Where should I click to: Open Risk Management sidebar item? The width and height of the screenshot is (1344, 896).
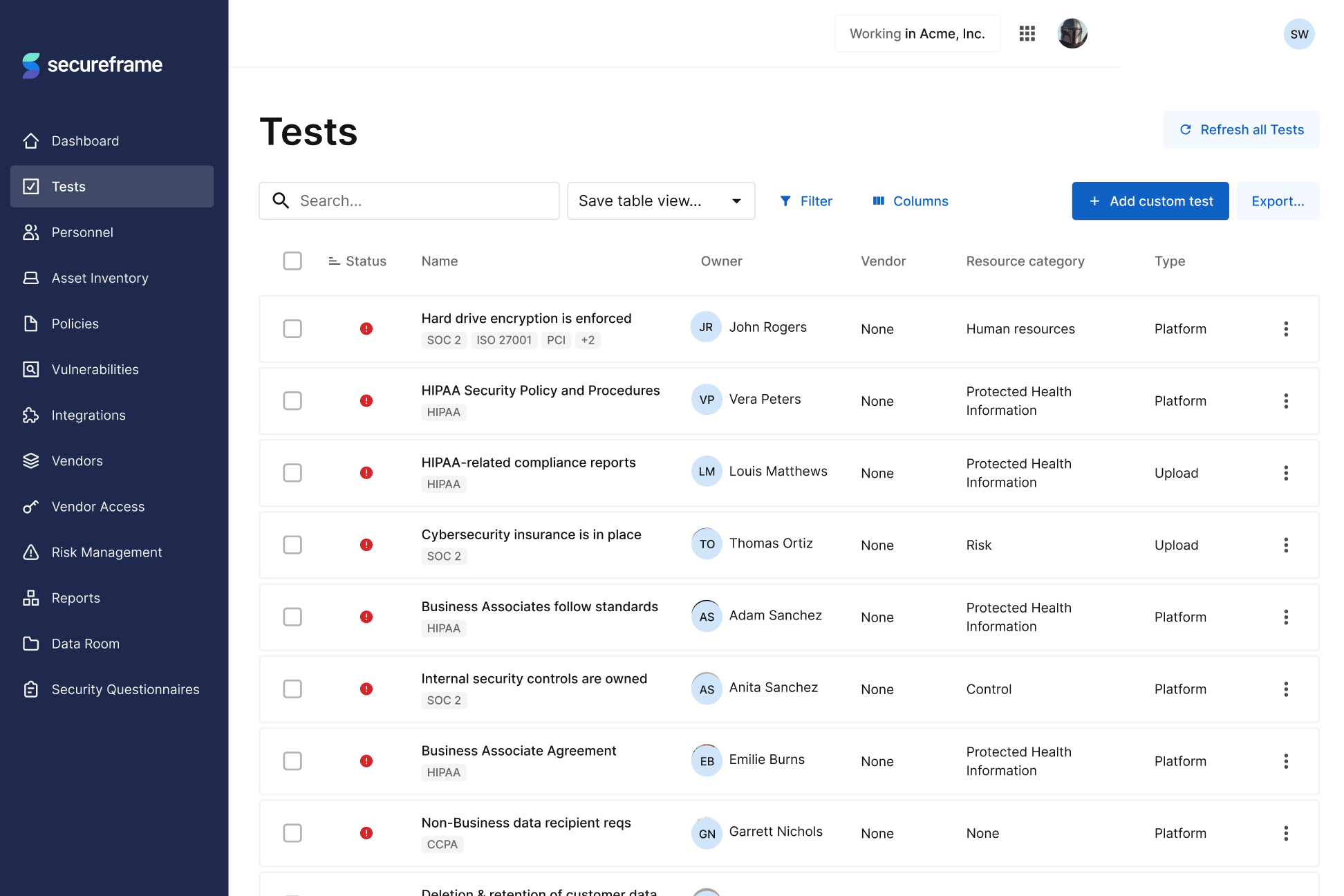point(106,552)
